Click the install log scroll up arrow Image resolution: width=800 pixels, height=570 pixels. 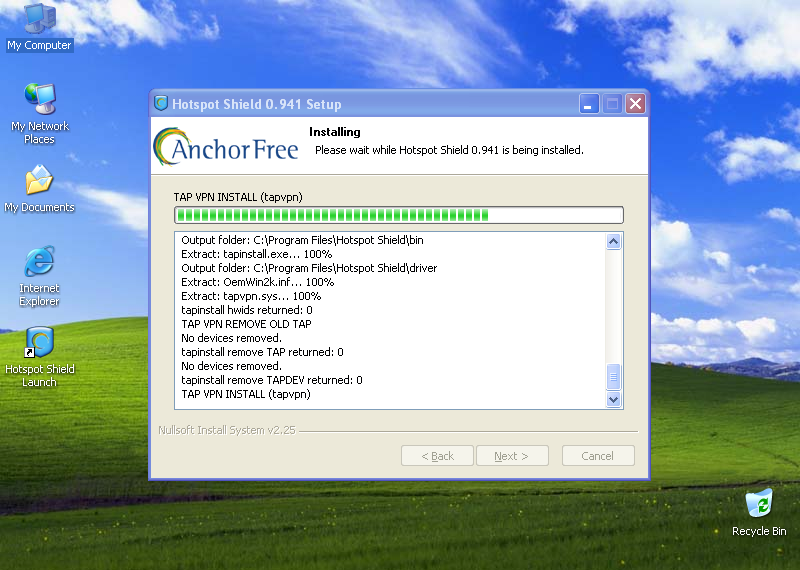(614, 241)
